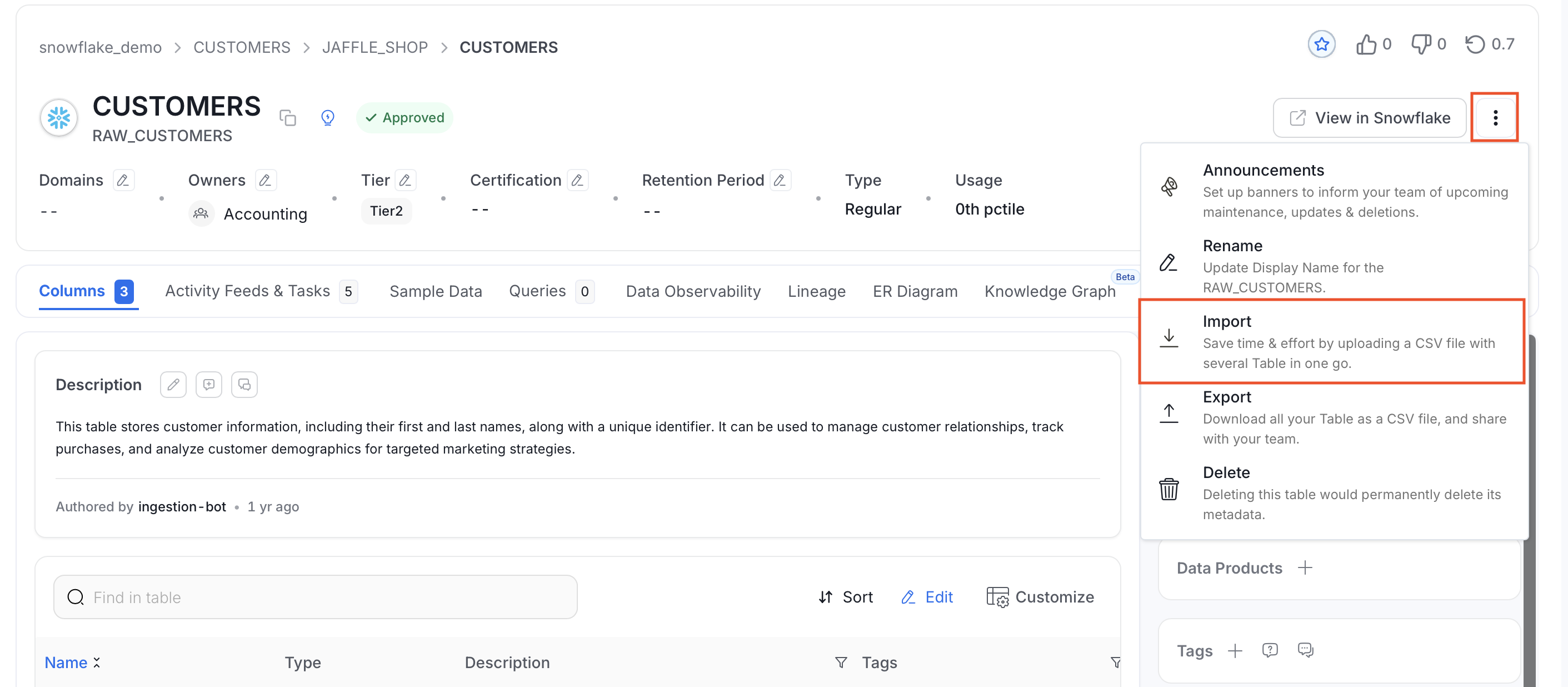The image size is (1568, 687).
Task: Click View in Snowflake button
Action: click(x=1370, y=117)
